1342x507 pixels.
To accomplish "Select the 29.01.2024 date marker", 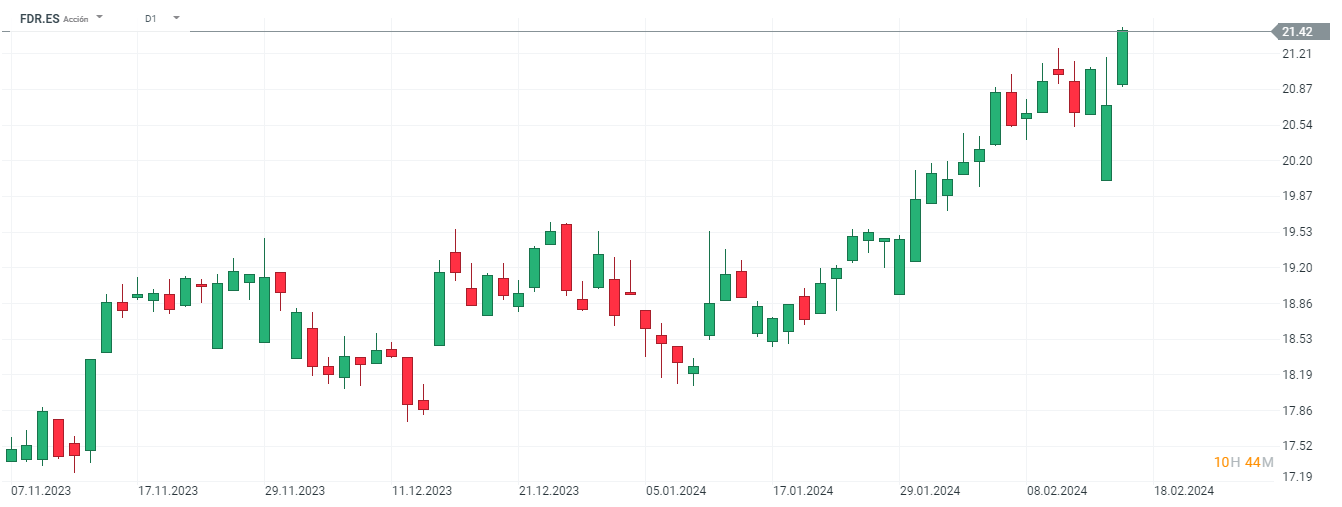I will (x=930, y=491).
